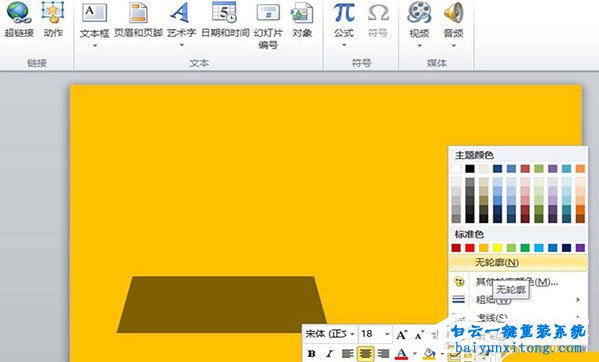Click the shape fill paint bucket icon
Viewport: 599px width, 362px height.
[x=430, y=353]
